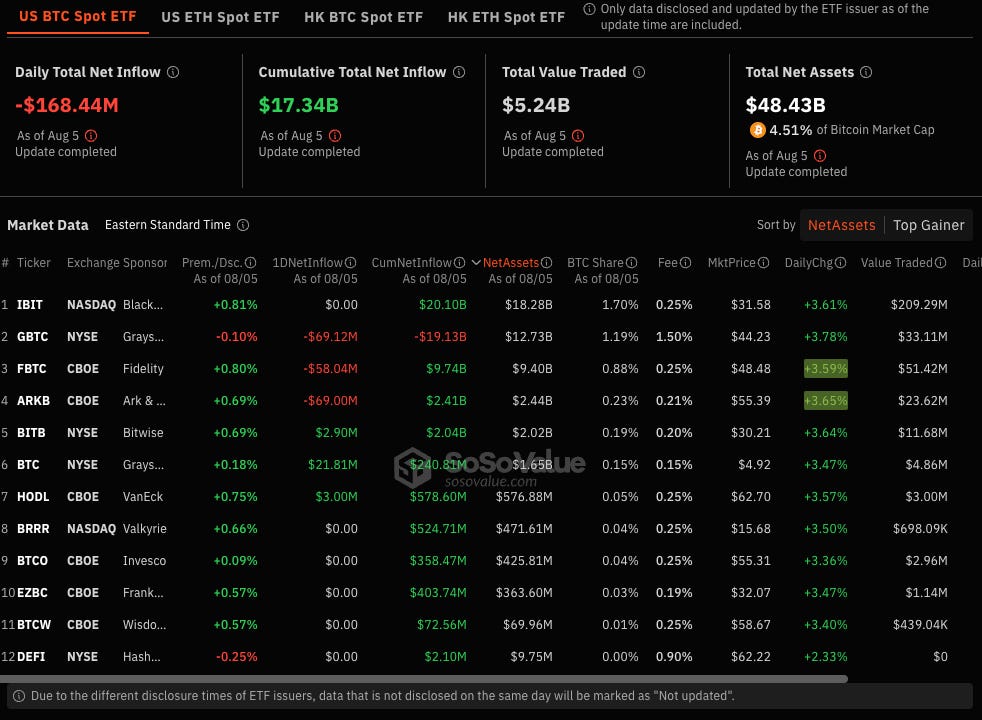The image size is (982, 720).
Task: Click highlighted +3.65% daily change for ARKB
Action: pos(825,401)
